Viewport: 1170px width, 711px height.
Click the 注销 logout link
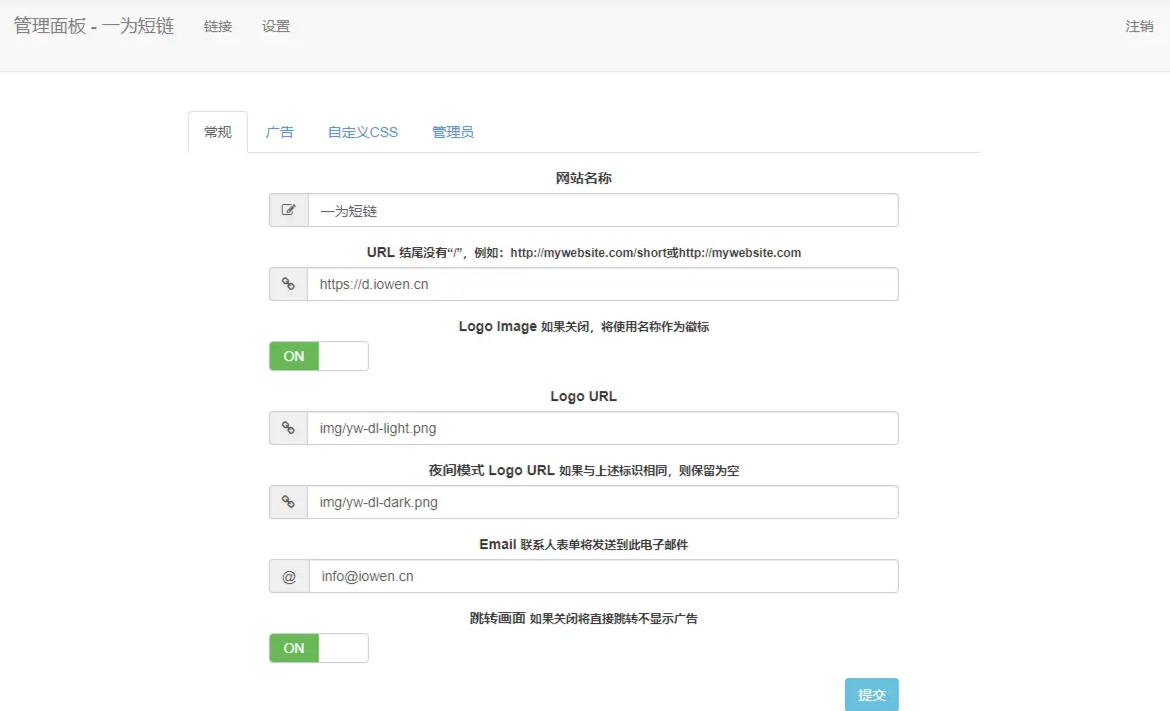(1139, 26)
